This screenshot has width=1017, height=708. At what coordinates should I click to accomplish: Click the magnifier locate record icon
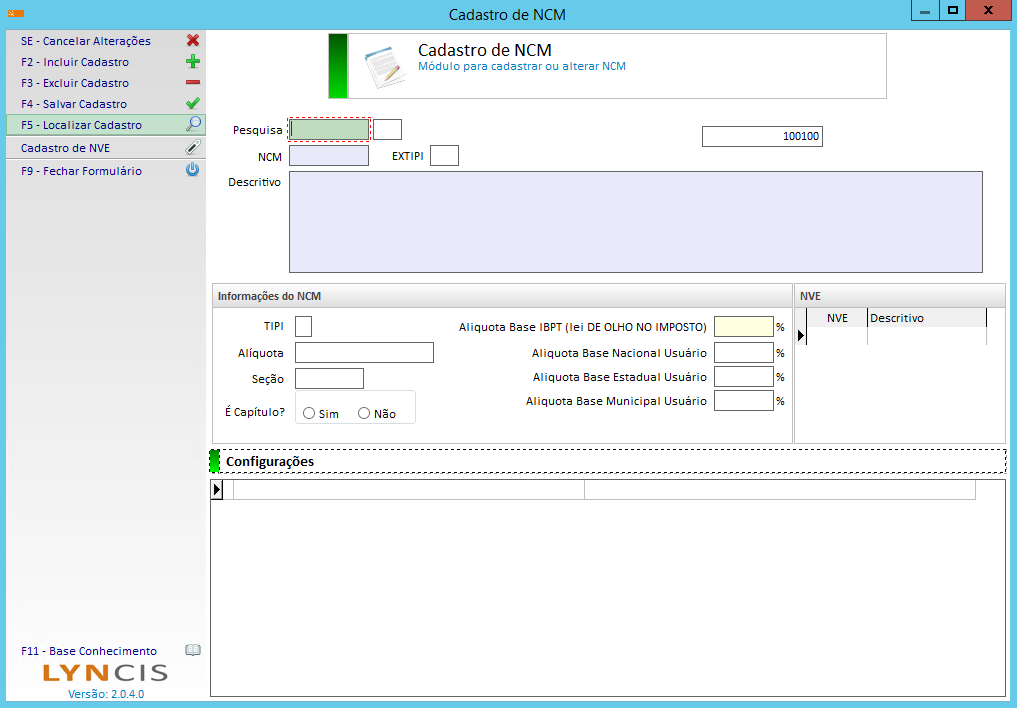tap(193, 125)
